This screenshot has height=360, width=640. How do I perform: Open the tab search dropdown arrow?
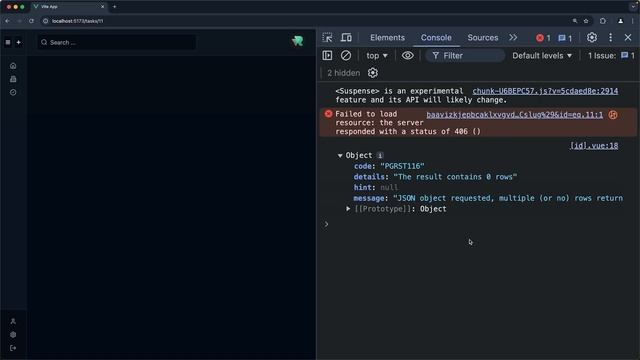(x=633, y=7)
